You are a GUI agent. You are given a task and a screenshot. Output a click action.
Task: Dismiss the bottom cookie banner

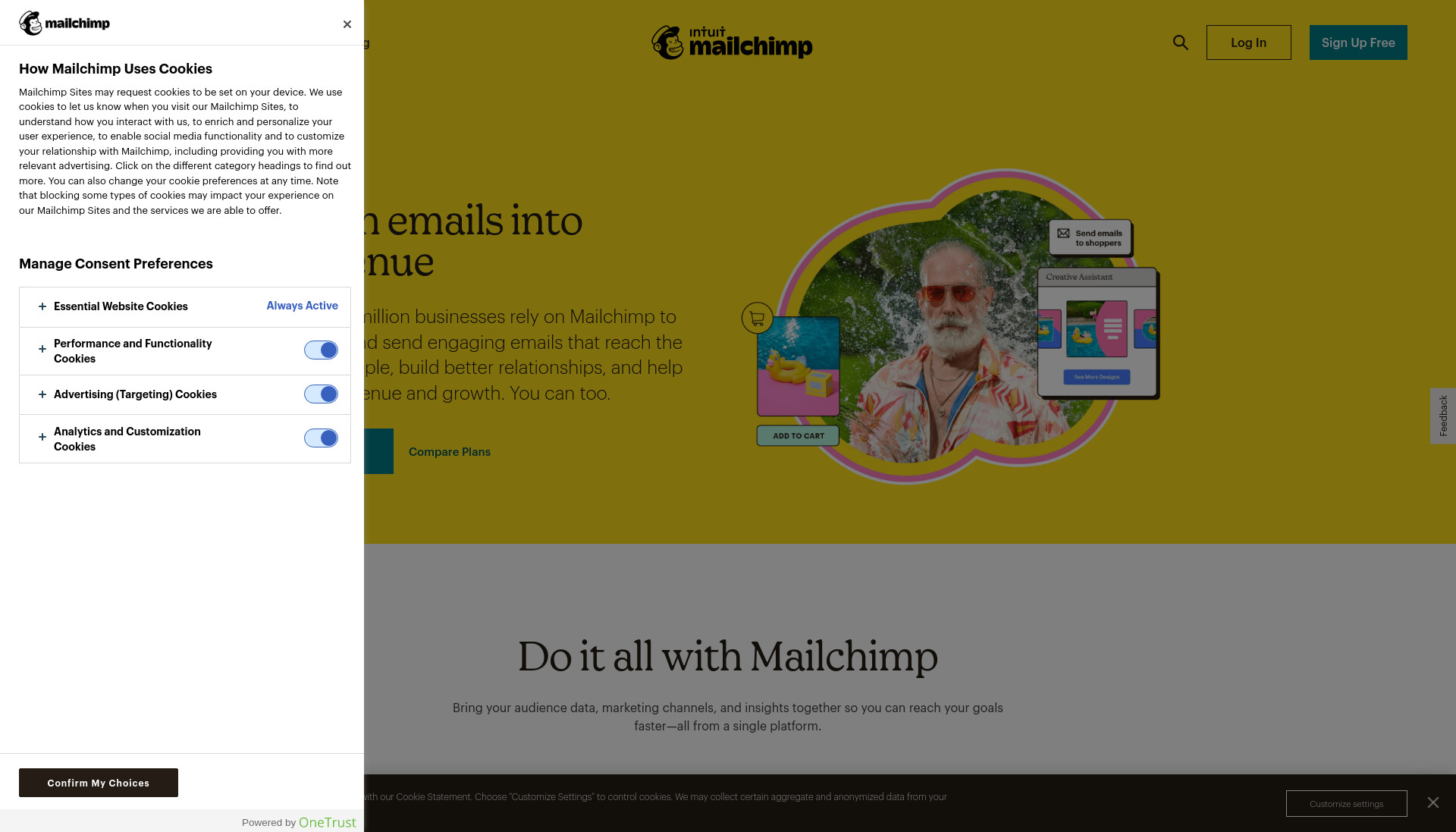coord(1432,802)
